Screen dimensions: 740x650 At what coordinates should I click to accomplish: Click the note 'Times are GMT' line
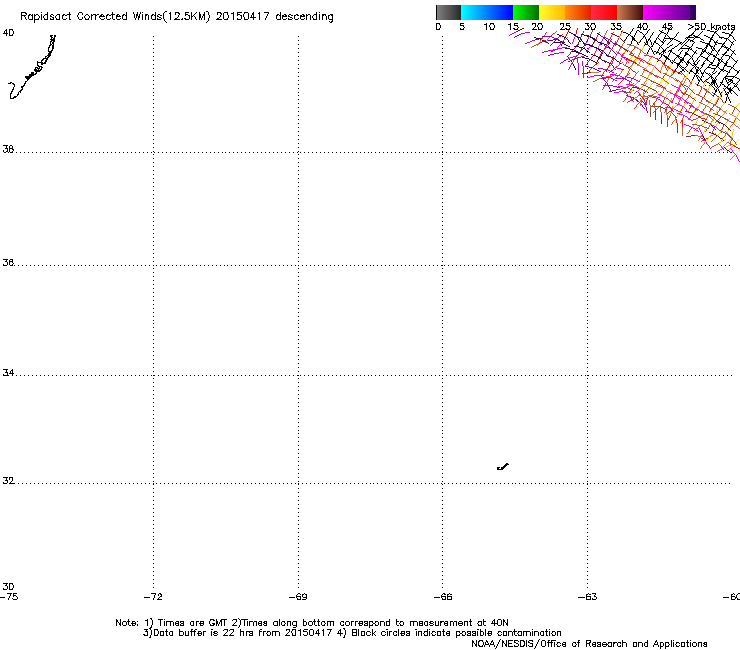312,623
